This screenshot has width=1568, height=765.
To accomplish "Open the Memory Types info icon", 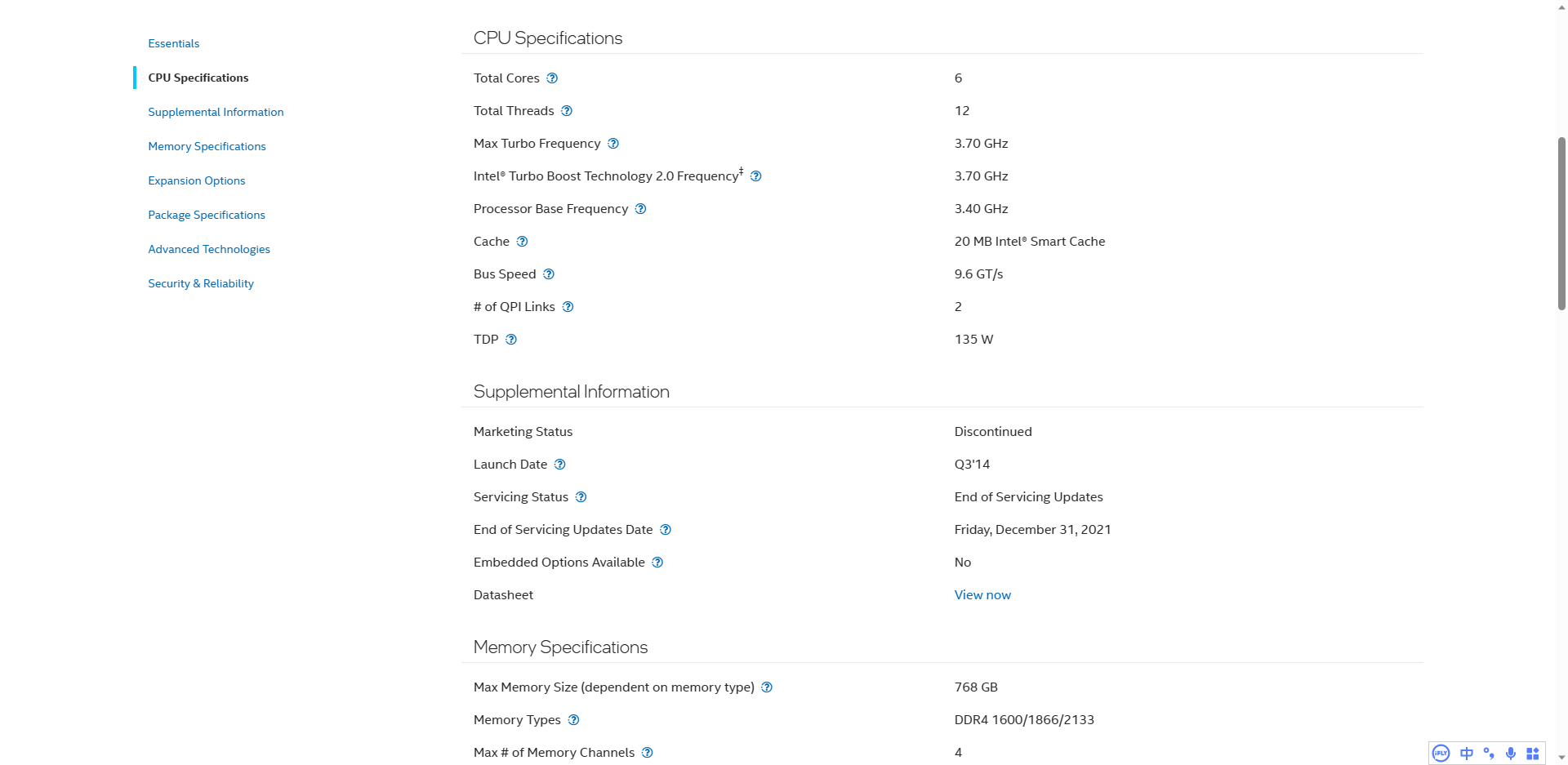I will [574, 720].
